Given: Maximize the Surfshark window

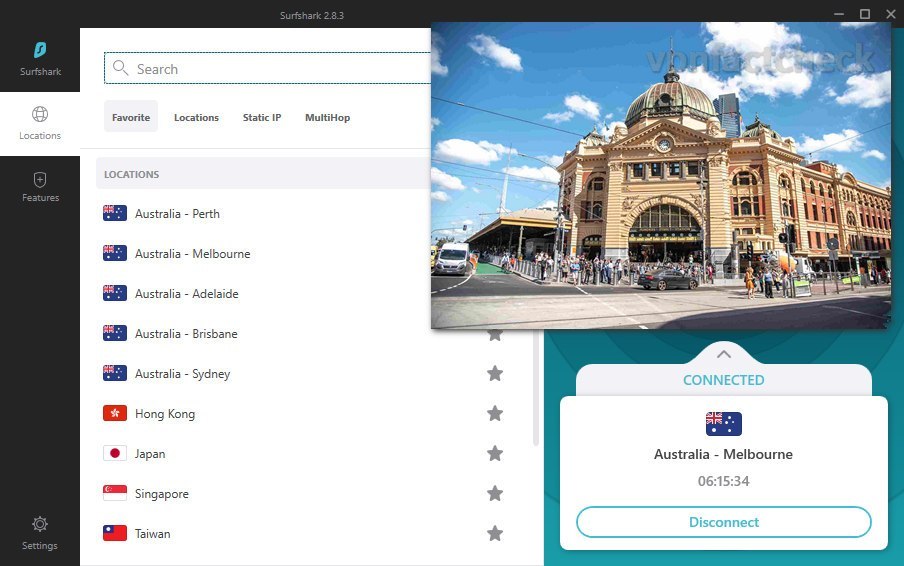Looking at the screenshot, I should click(865, 14).
